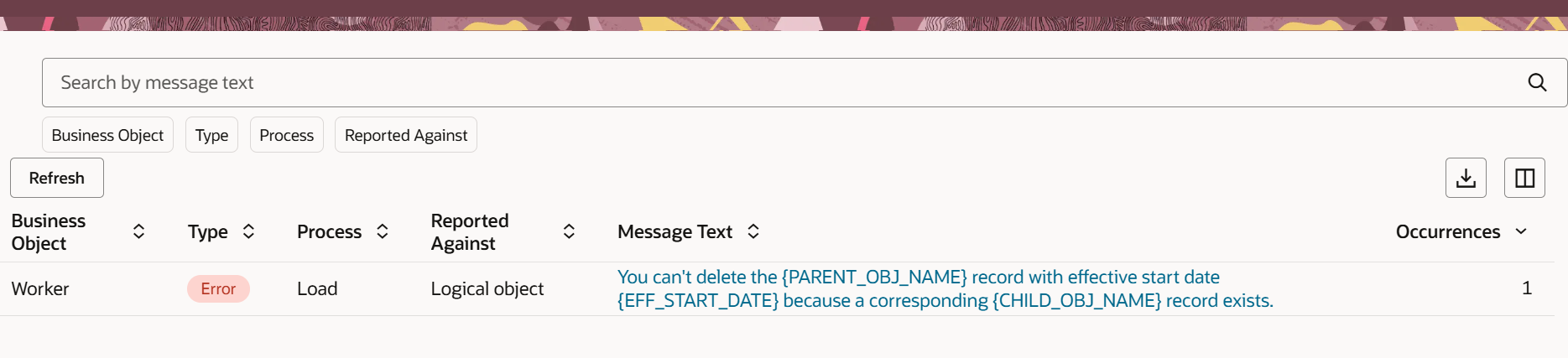1568x358 pixels.
Task: Open the Business Object filter chip
Action: [x=107, y=135]
